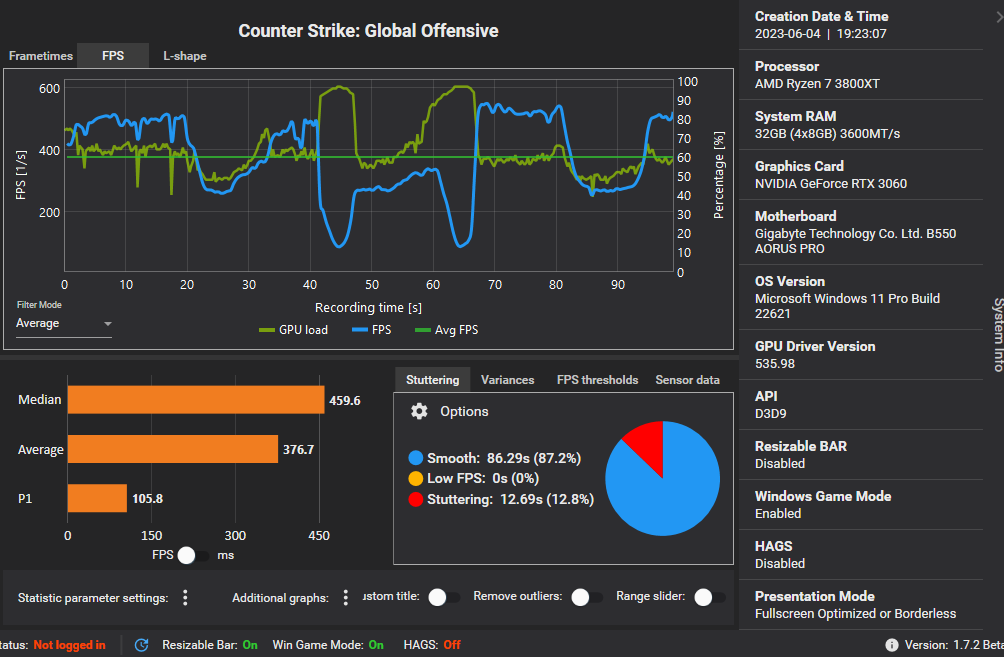Click the GPU load legend entry
The height and width of the screenshot is (657, 1004).
pos(293,330)
